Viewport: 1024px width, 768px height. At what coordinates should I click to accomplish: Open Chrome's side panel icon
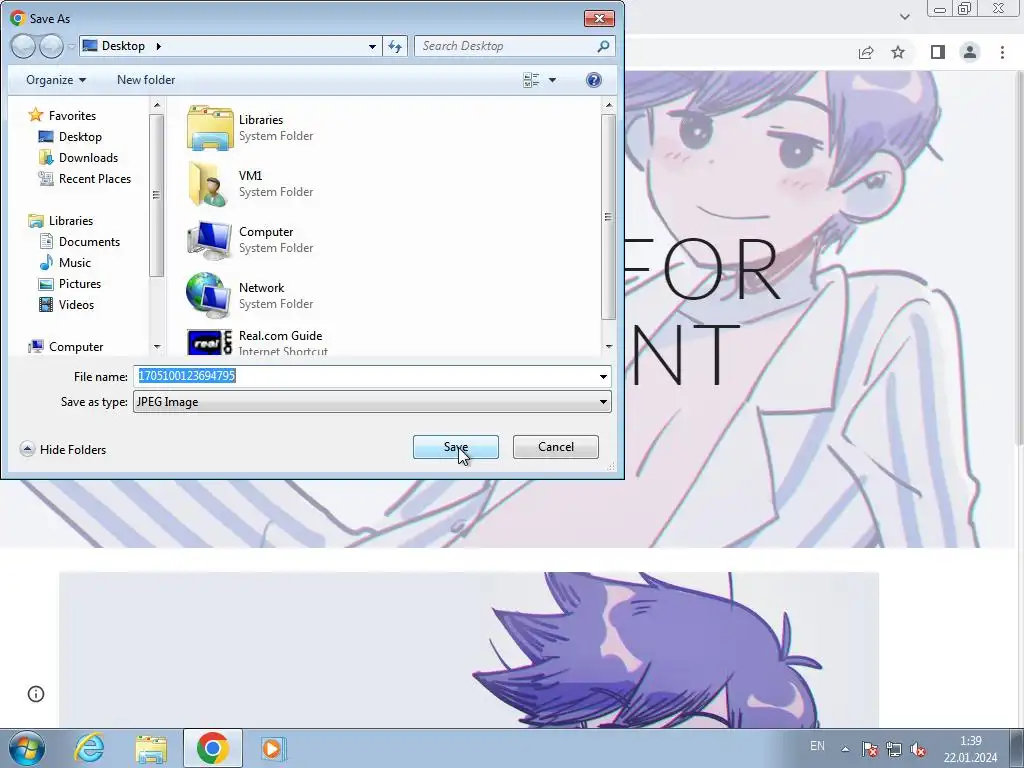938,52
